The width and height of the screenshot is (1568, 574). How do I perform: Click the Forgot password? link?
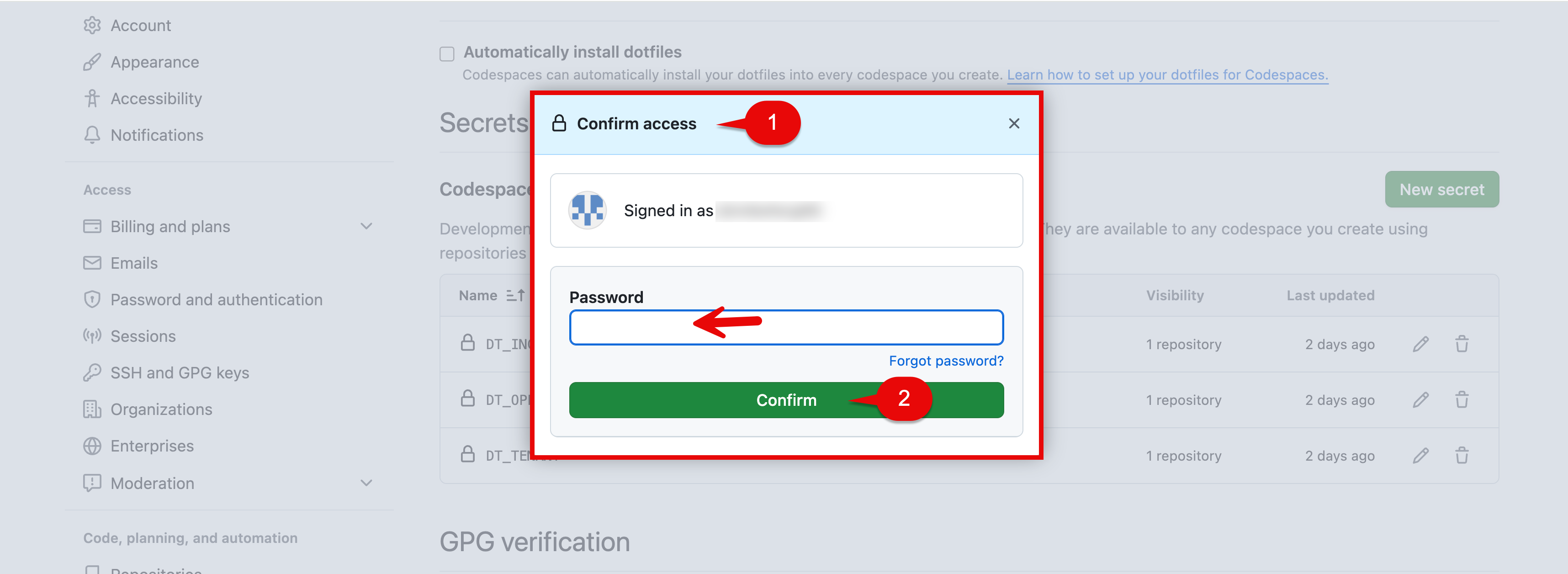[945, 361]
